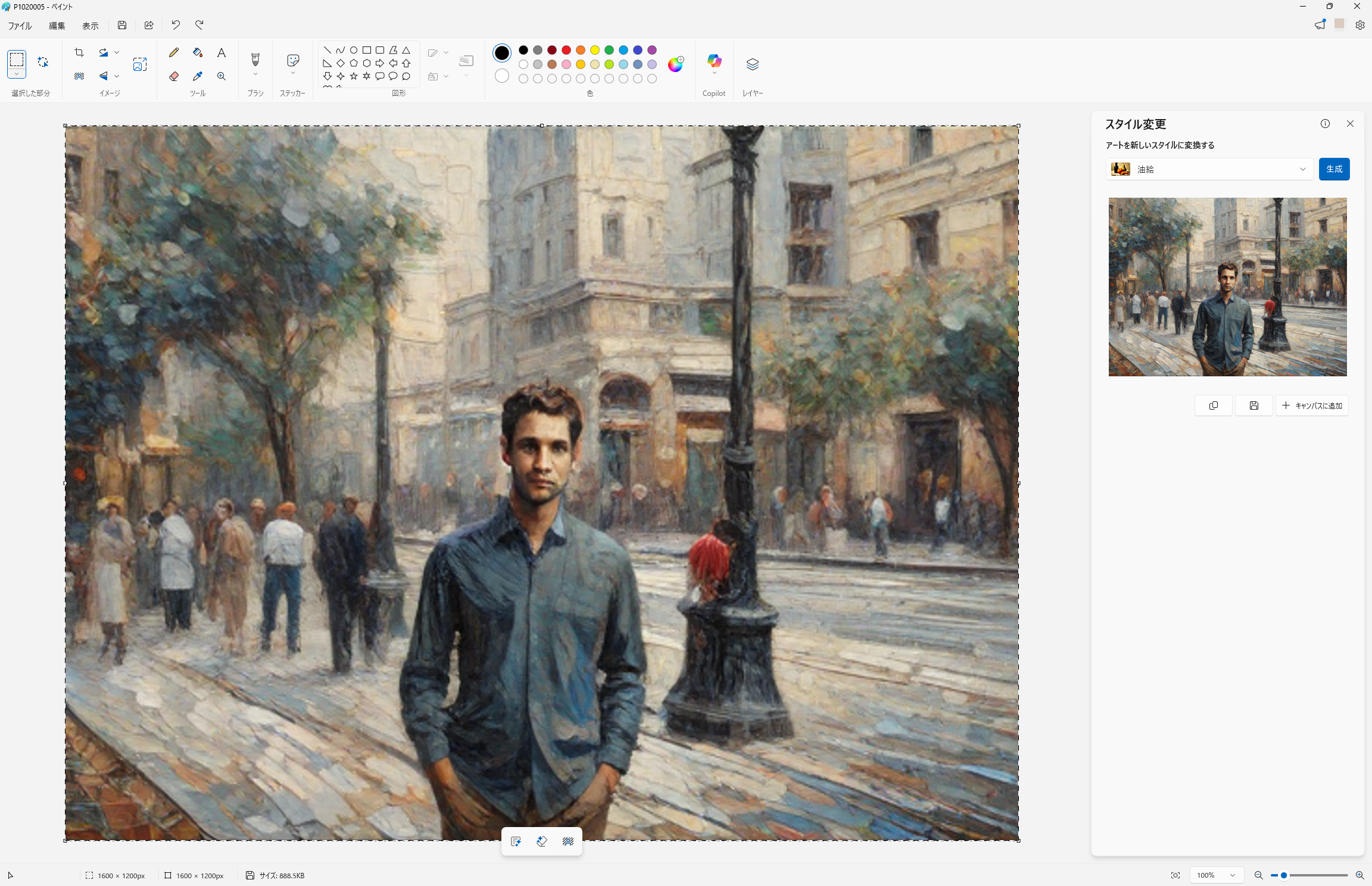Open the 100% zoom level dropdown
Viewport: 1372px width, 886px height.
(1216, 875)
